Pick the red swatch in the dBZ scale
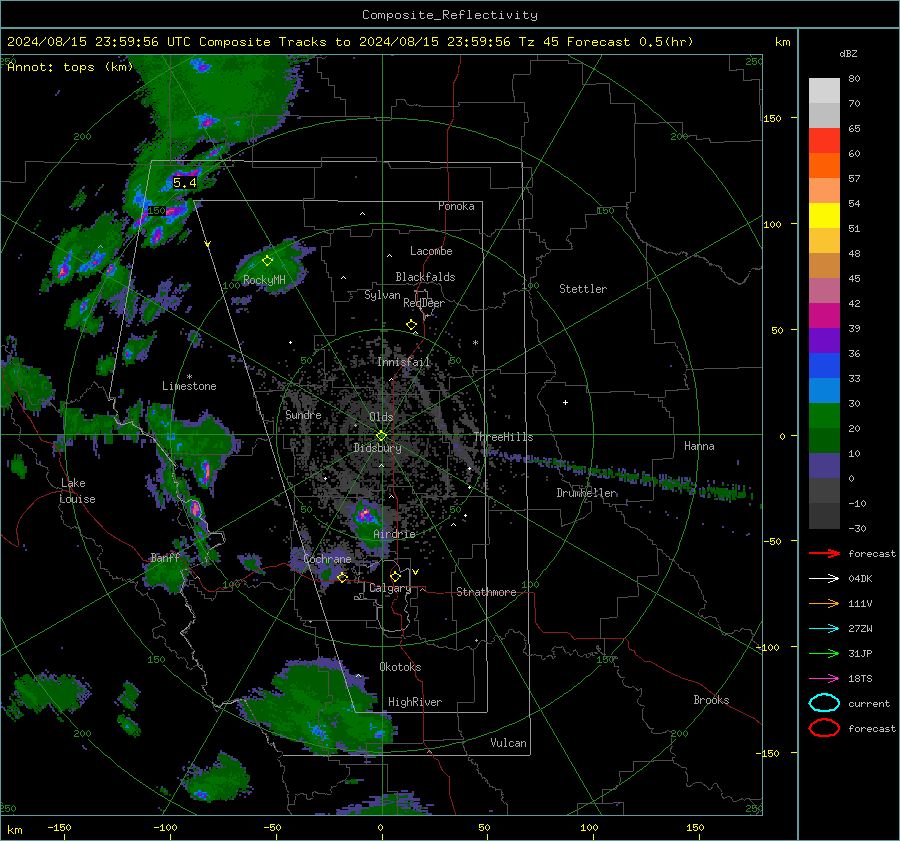Viewport: 900px width, 841px height. pos(824,141)
